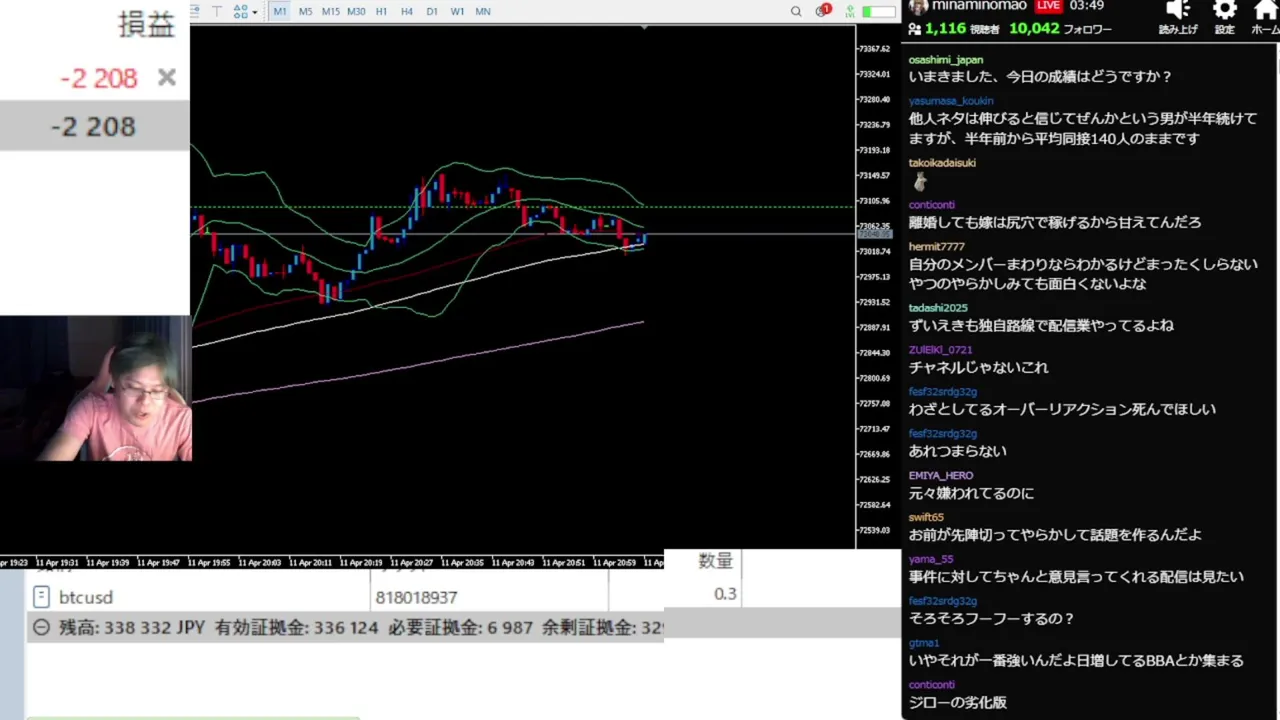Open commenter ZUIEIKI_0721 profile
Screen dimensions: 1280x720
point(940,350)
